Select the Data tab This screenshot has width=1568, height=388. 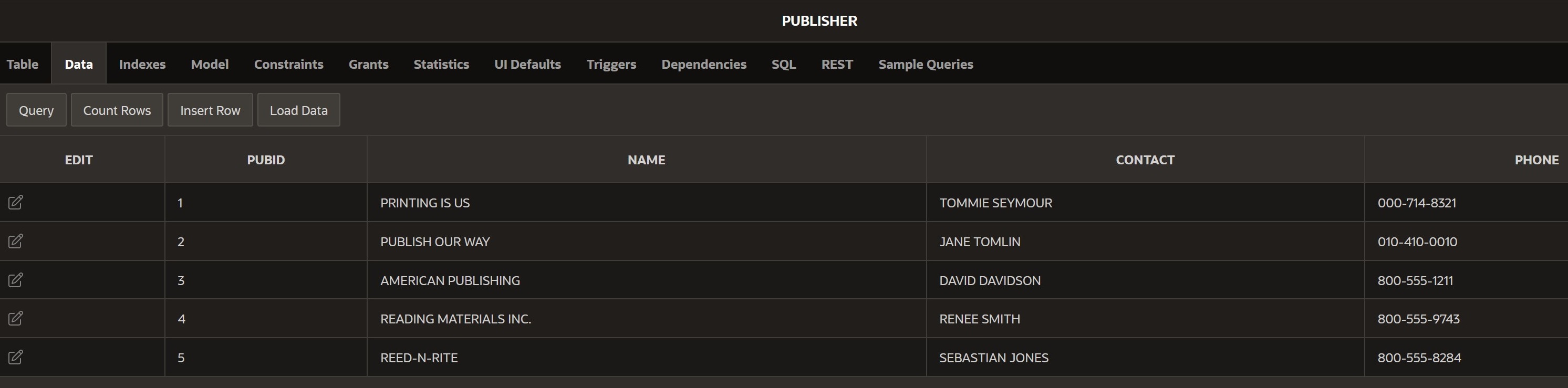[78, 64]
